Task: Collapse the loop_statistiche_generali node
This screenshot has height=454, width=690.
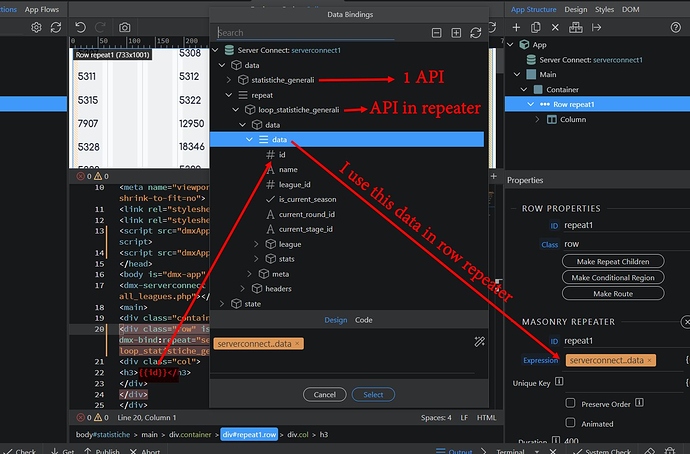Action: pyautogui.click(x=235, y=110)
